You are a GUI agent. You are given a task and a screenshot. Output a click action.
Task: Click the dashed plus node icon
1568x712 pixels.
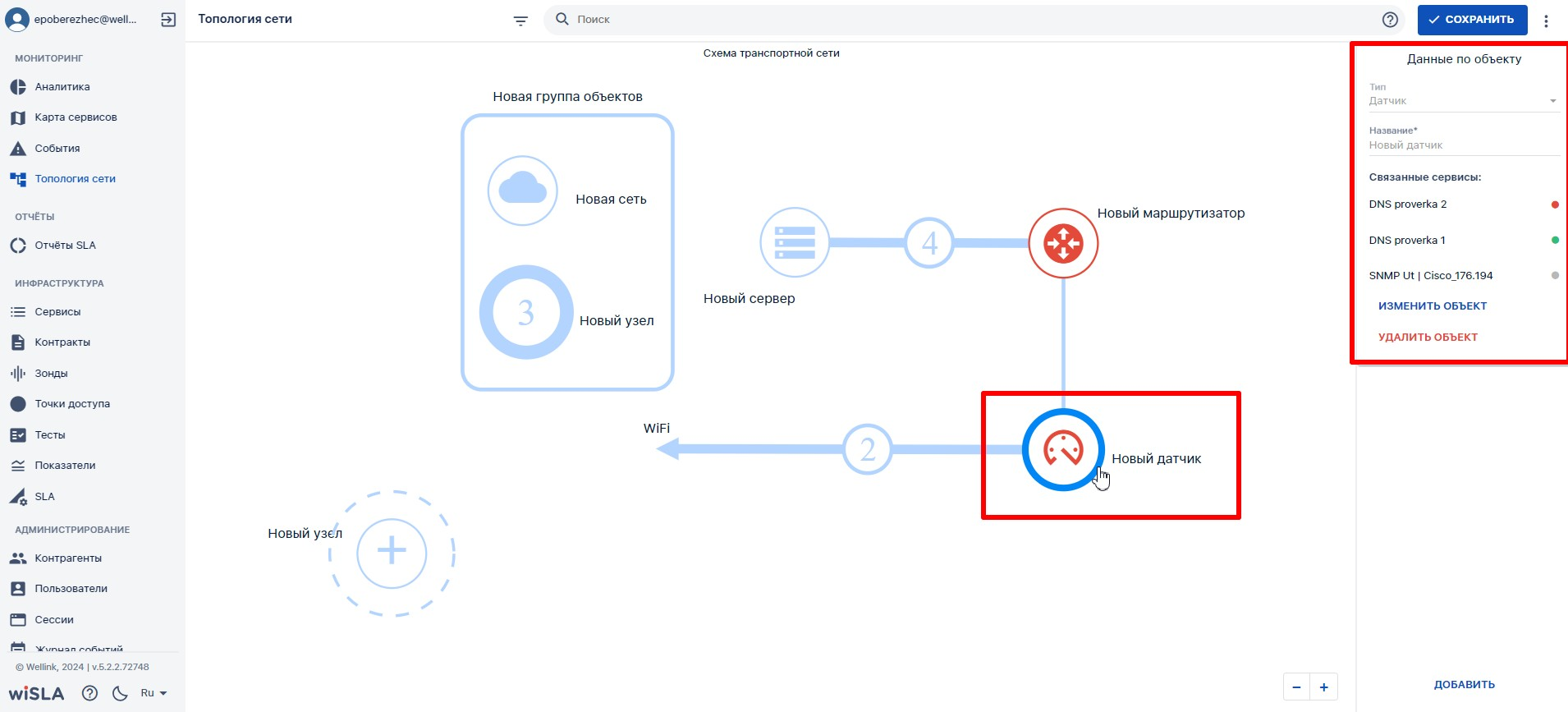(392, 554)
